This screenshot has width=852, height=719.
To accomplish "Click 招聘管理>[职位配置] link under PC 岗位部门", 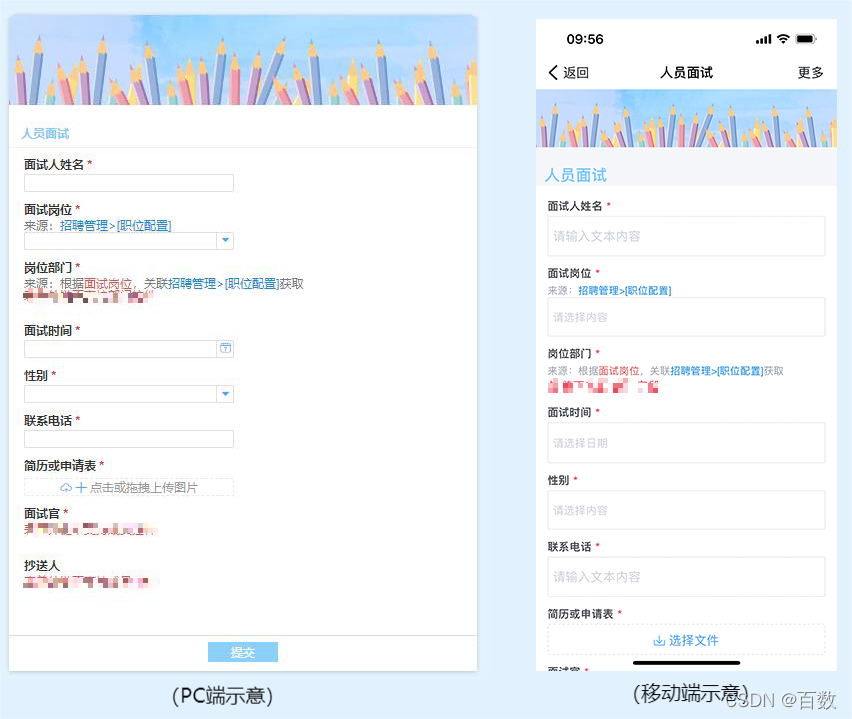I will pos(224,284).
